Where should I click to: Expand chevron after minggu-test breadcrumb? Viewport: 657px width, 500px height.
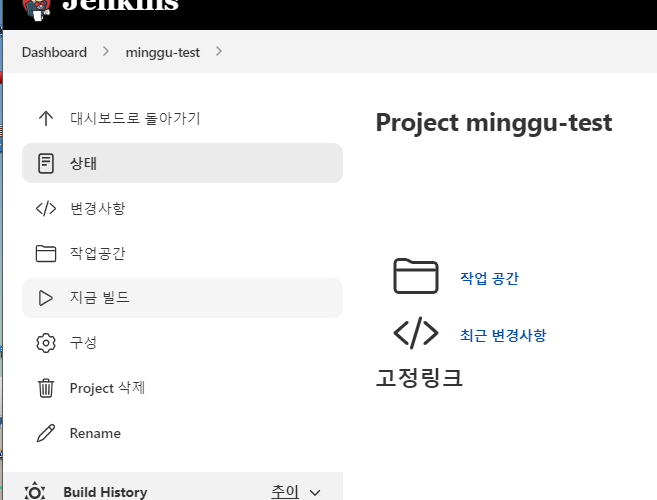click(x=219, y=52)
